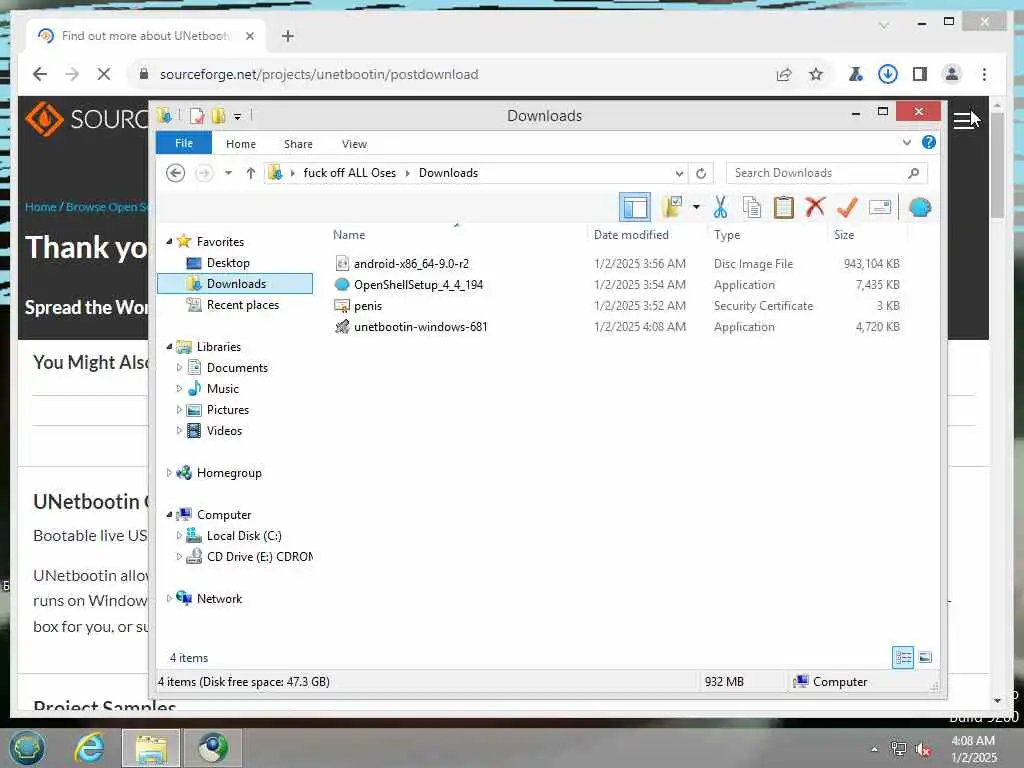
Task: Toggle the navigation pane toolbar button
Action: (x=634, y=208)
